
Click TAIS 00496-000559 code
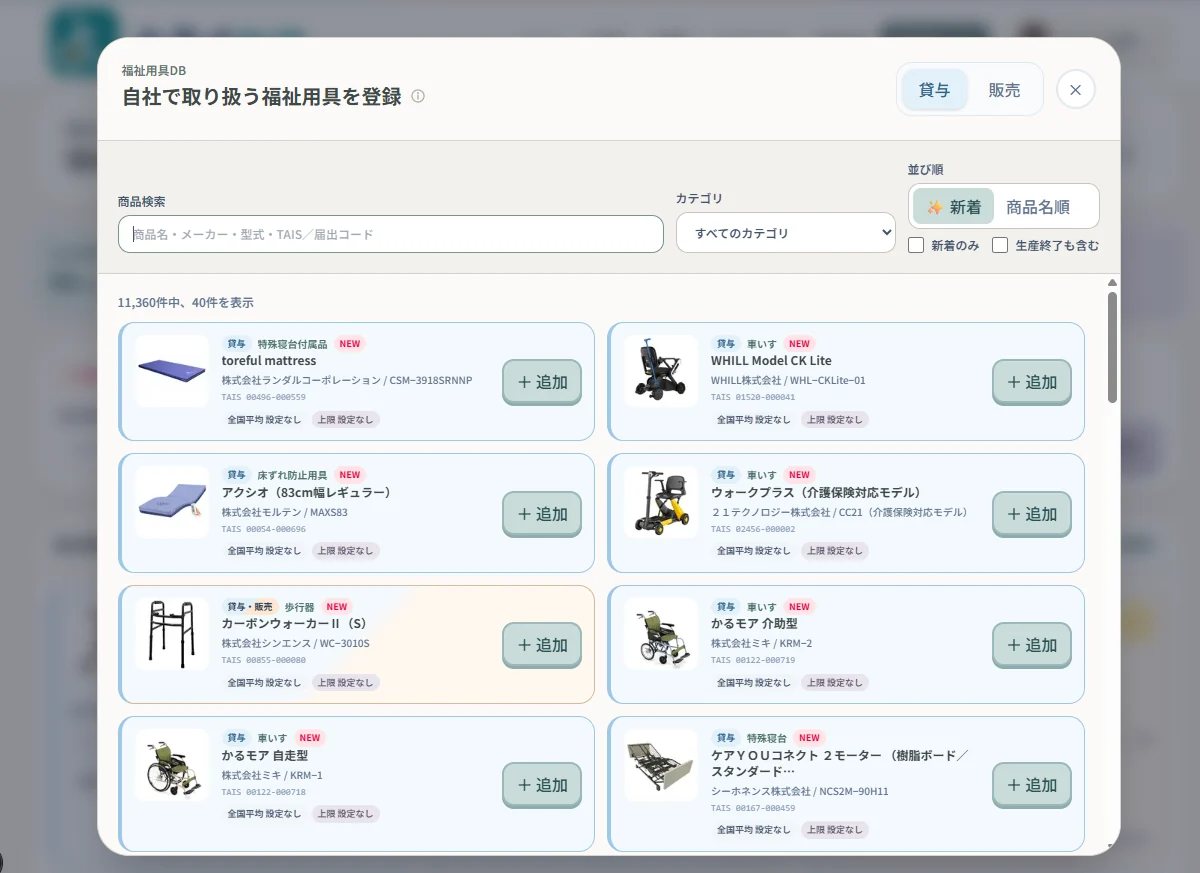[x=264, y=397]
